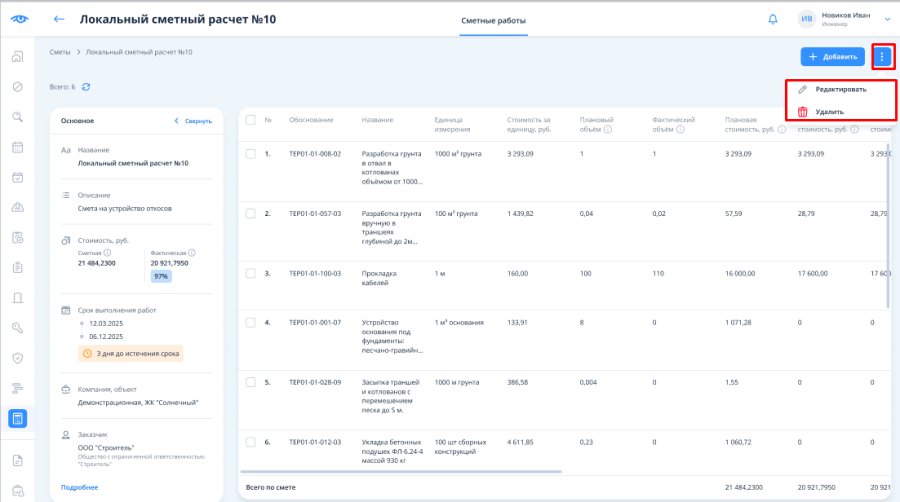The image size is (900, 502).
Task: Collapse the Основное panel via Свернуть
Action: tap(193, 121)
